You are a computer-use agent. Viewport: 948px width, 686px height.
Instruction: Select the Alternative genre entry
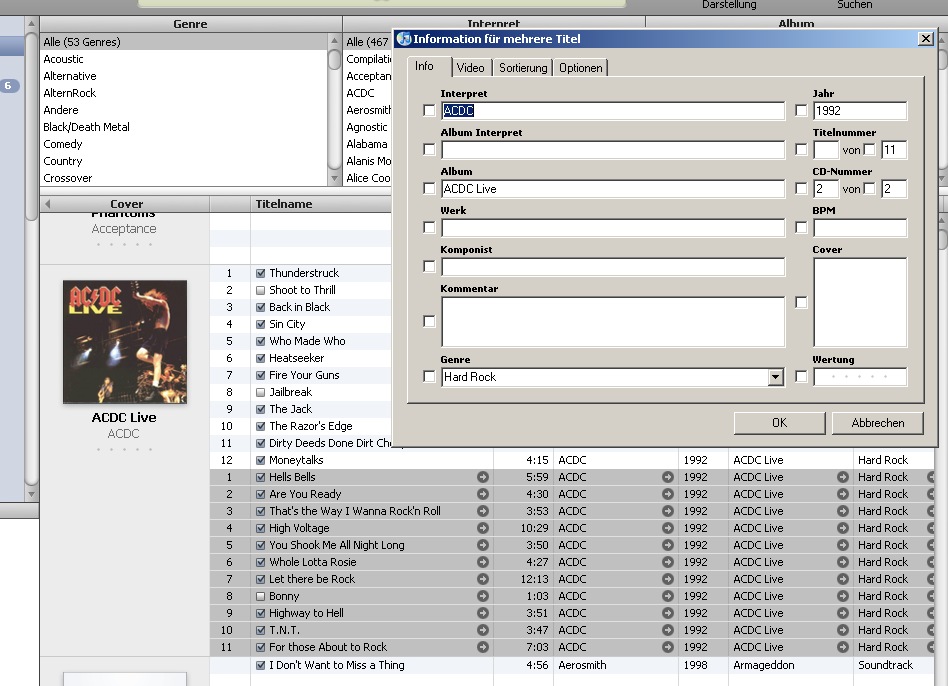[70, 76]
